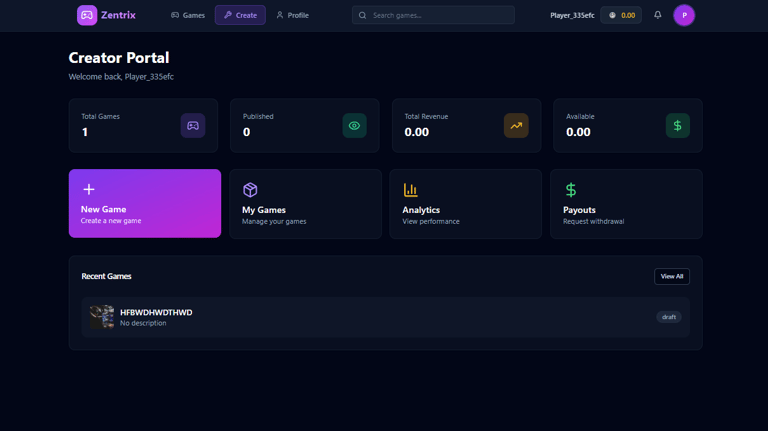Click the Games tab controller icon
The height and width of the screenshot is (431, 768).
tap(175, 15)
